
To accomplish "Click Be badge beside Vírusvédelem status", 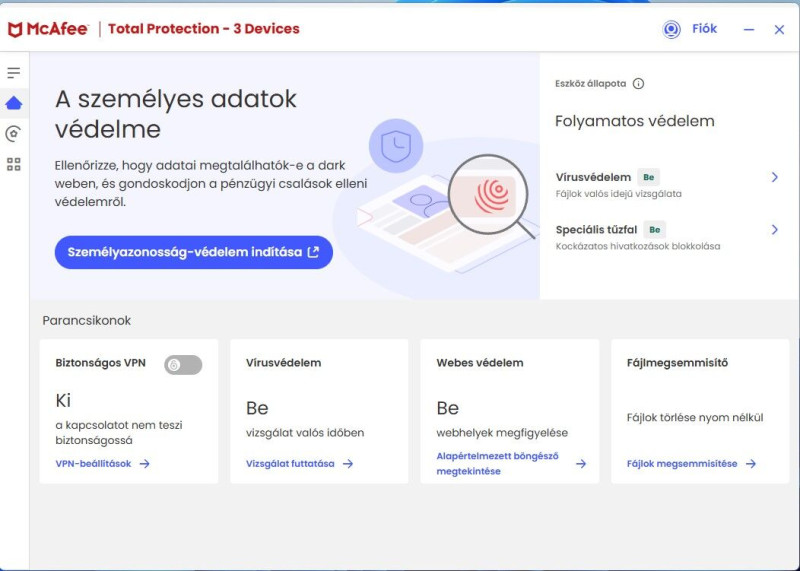I will click(x=648, y=177).
